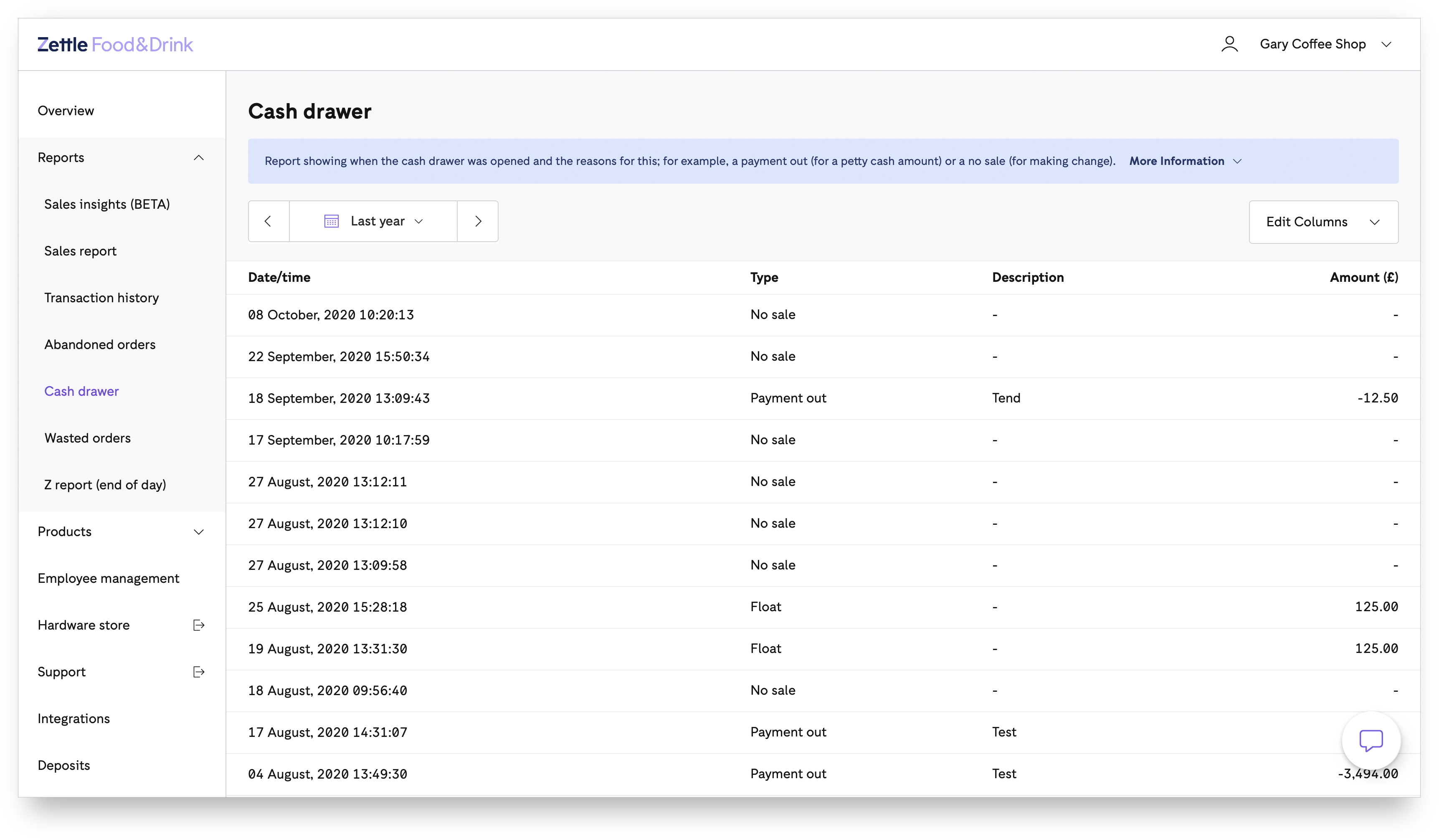Open the Gary Coffee Shop account dropdown
The image size is (1439, 840).
(x=1327, y=43)
